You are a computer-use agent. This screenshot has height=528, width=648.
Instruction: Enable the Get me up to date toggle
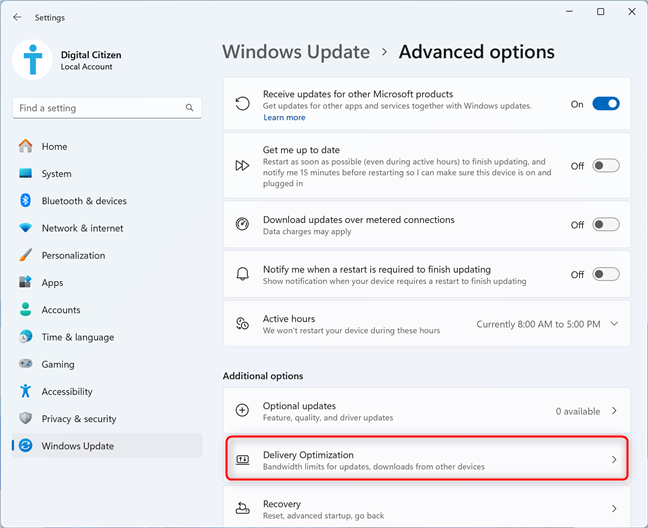(x=606, y=166)
